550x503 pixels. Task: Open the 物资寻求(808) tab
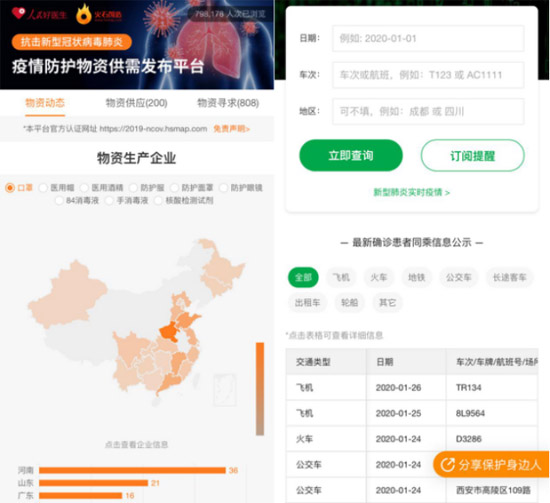point(228,103)
